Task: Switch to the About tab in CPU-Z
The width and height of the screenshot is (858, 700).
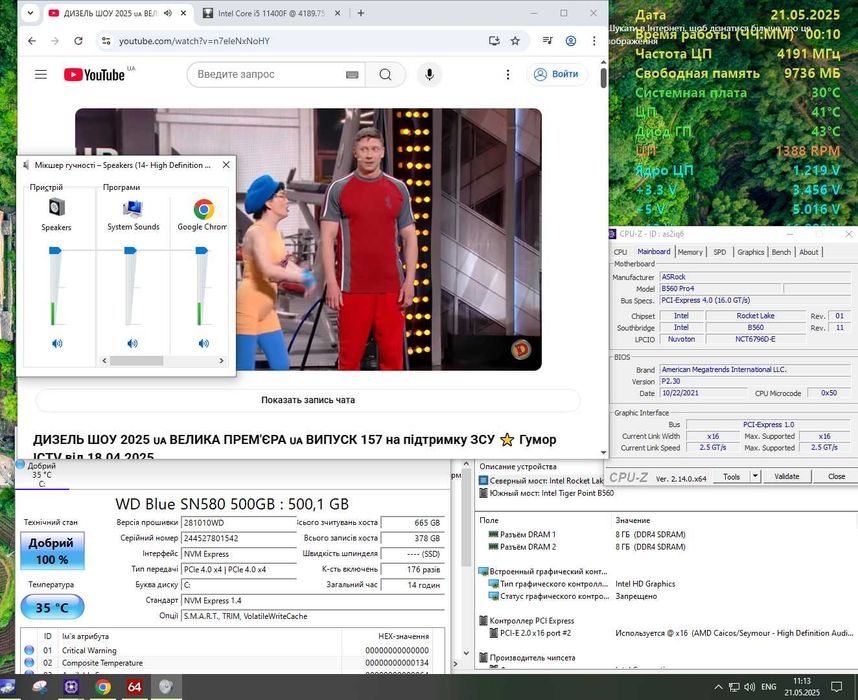Action: pos(809,252)
